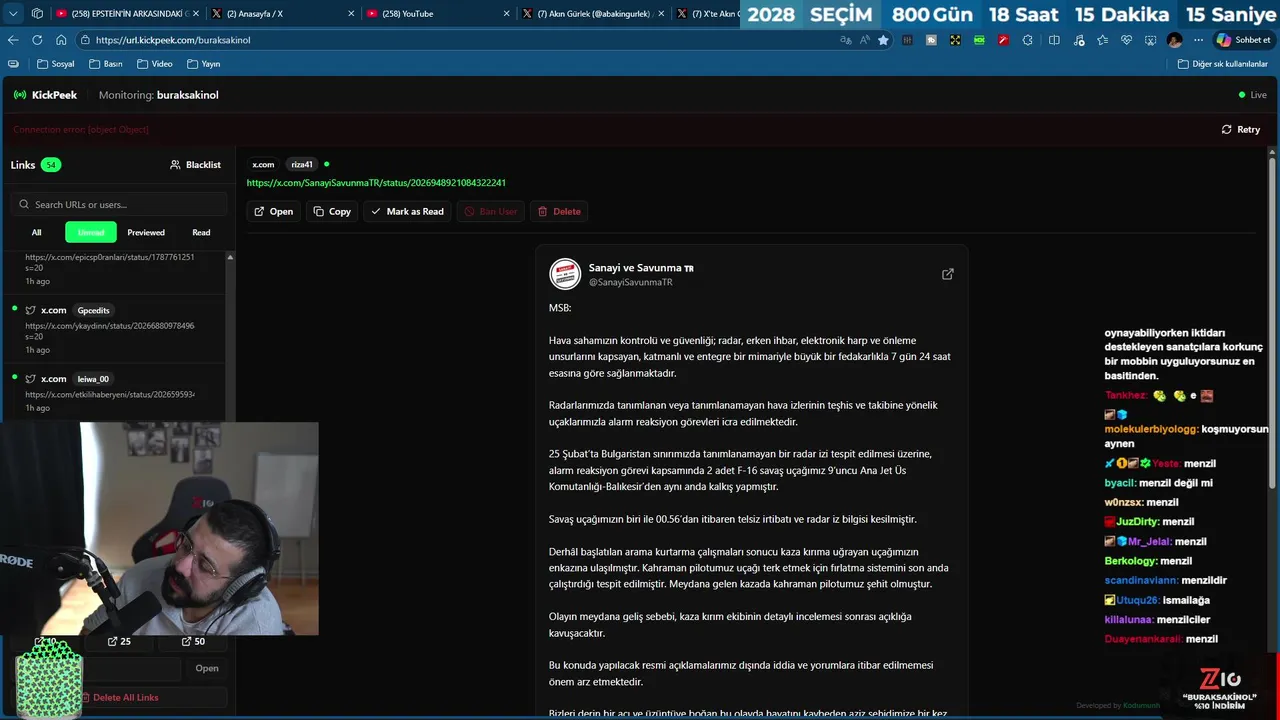Expand Diğer sık kullanılanlar folder
The height and width of the screenshot is (720, 1280).
pos(1221,64)
